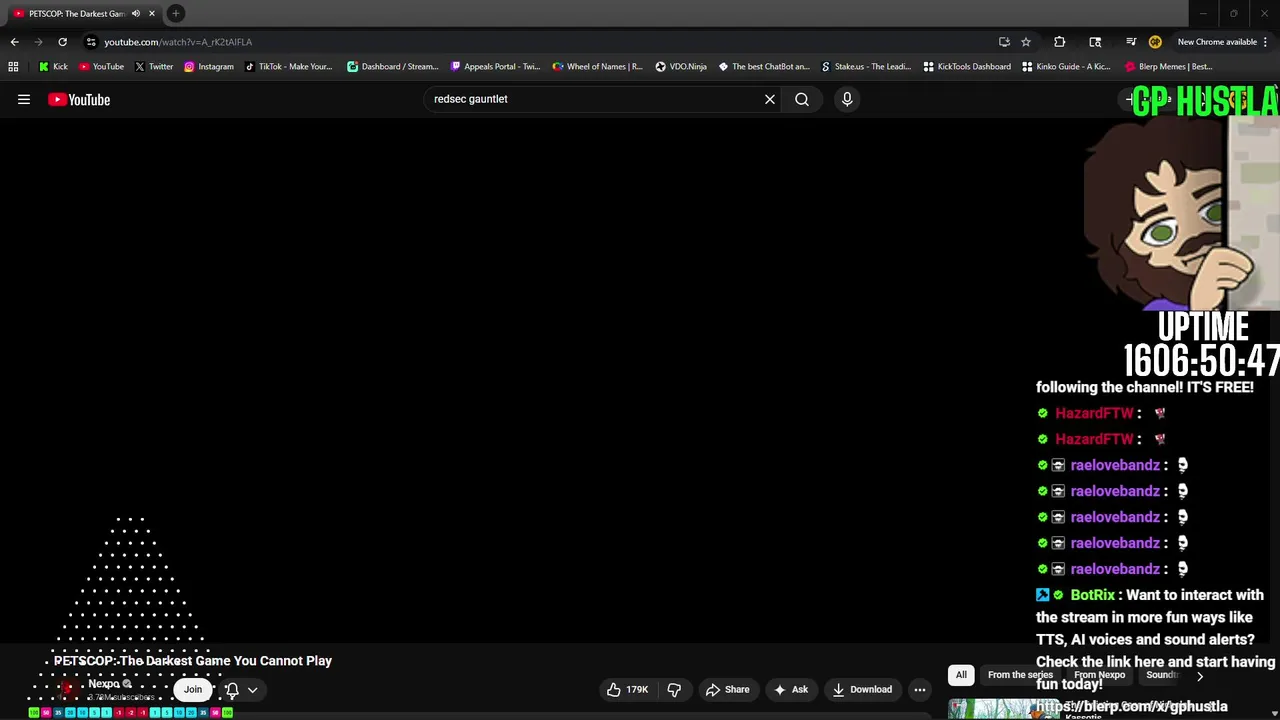Open Chrome three-dot menu
The width and height of the screenshot is (1280, 720).
click(x=1265, y=42)
